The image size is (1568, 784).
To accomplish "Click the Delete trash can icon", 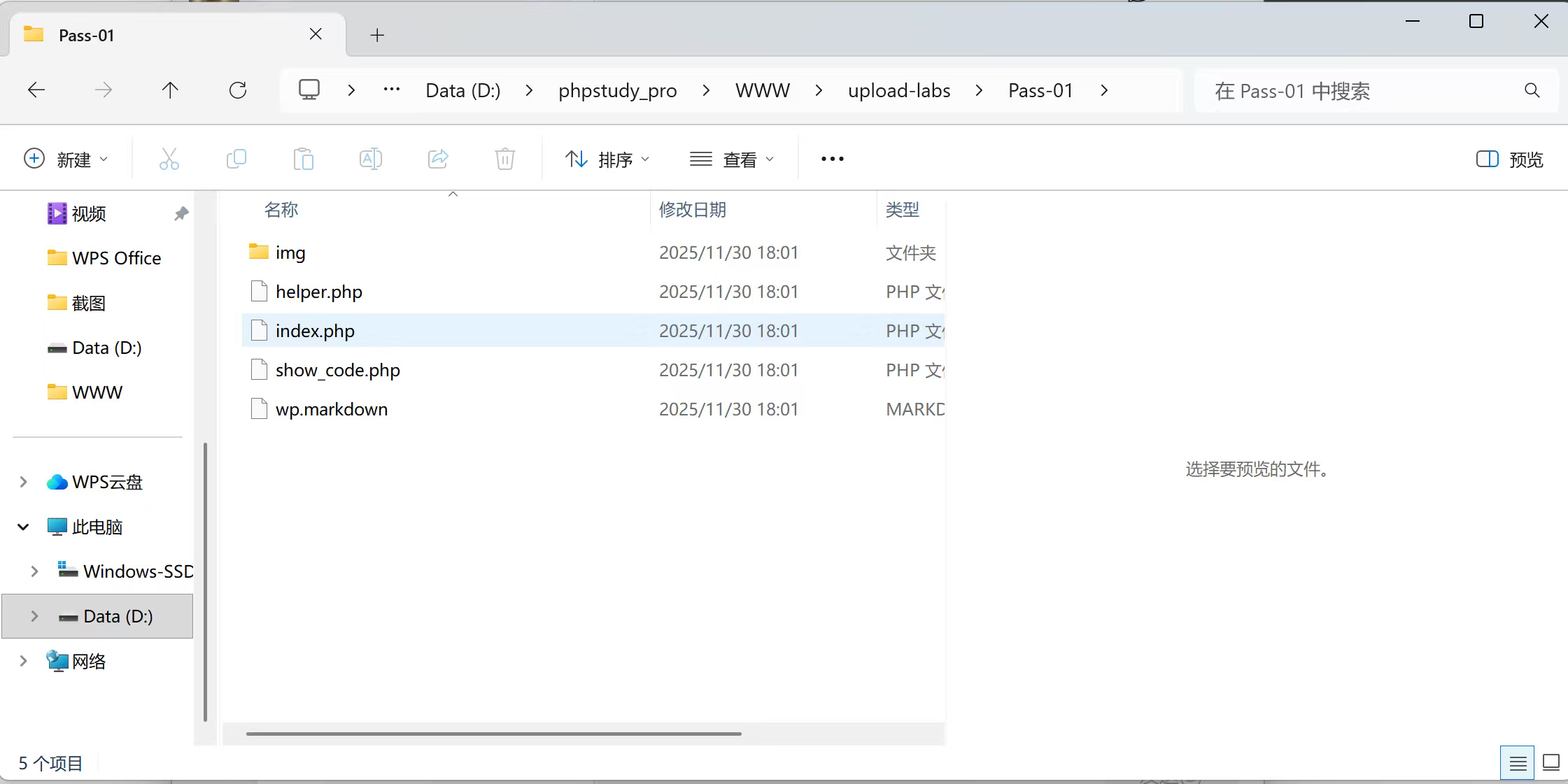I will 504,159.
